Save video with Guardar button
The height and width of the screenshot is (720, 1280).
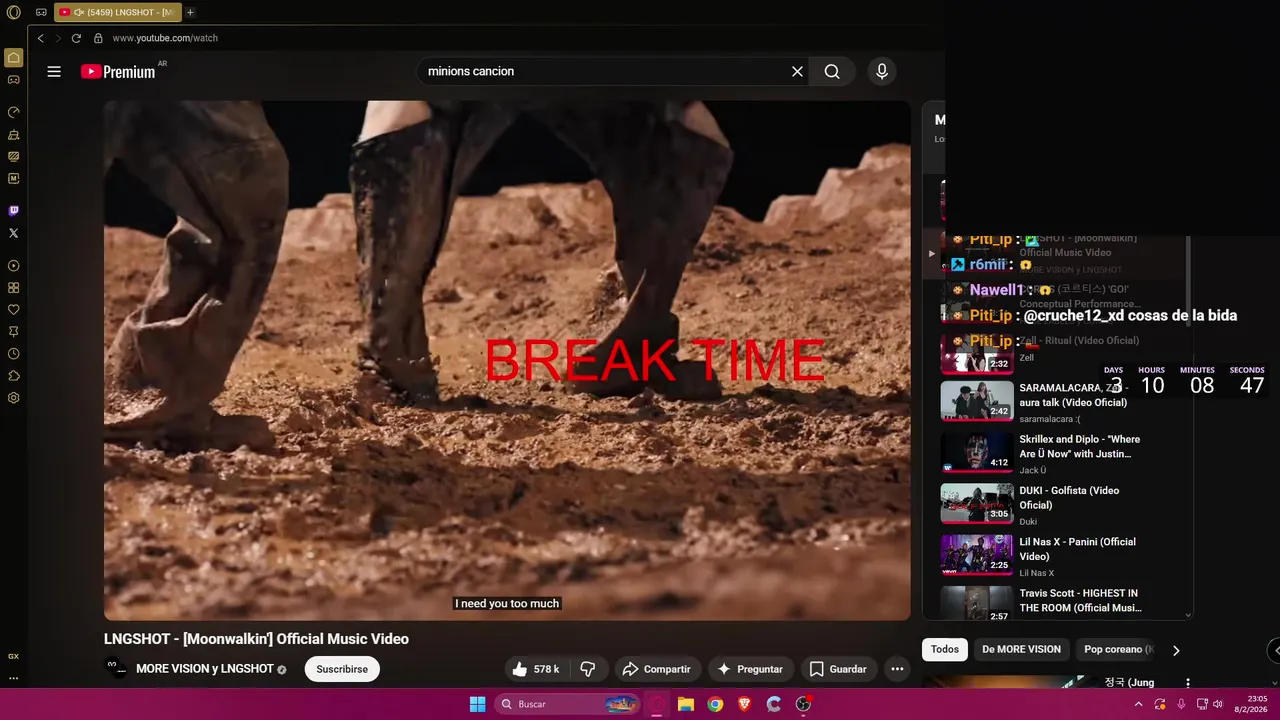pos(838,669)
